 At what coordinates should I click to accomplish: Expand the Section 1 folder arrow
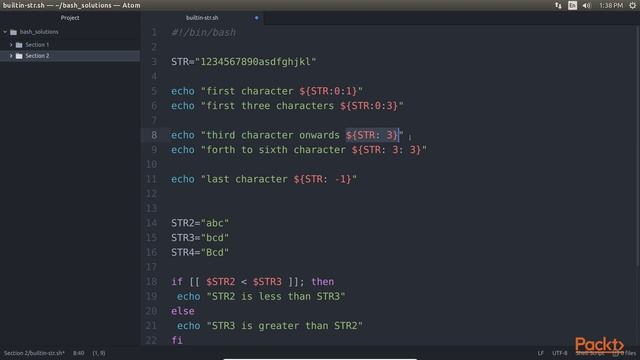click(11, 44)
